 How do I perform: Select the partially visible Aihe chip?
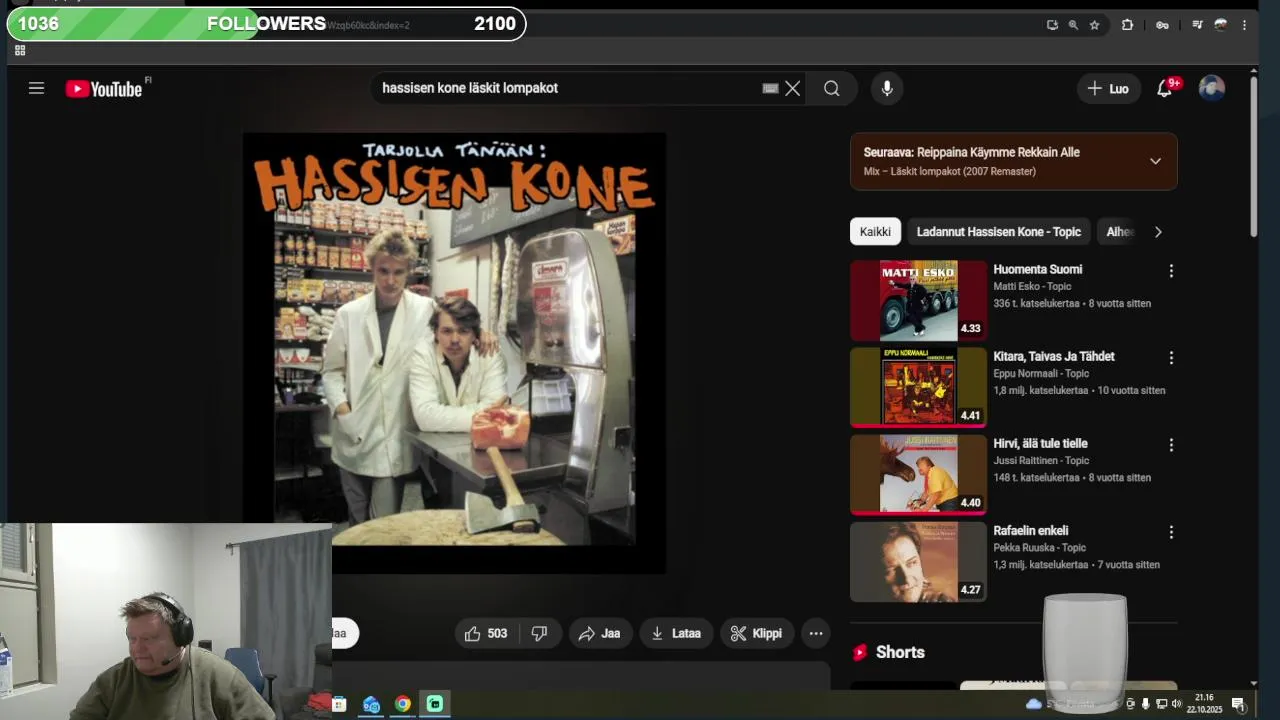pyautogui.click(x=1119, y=231)
